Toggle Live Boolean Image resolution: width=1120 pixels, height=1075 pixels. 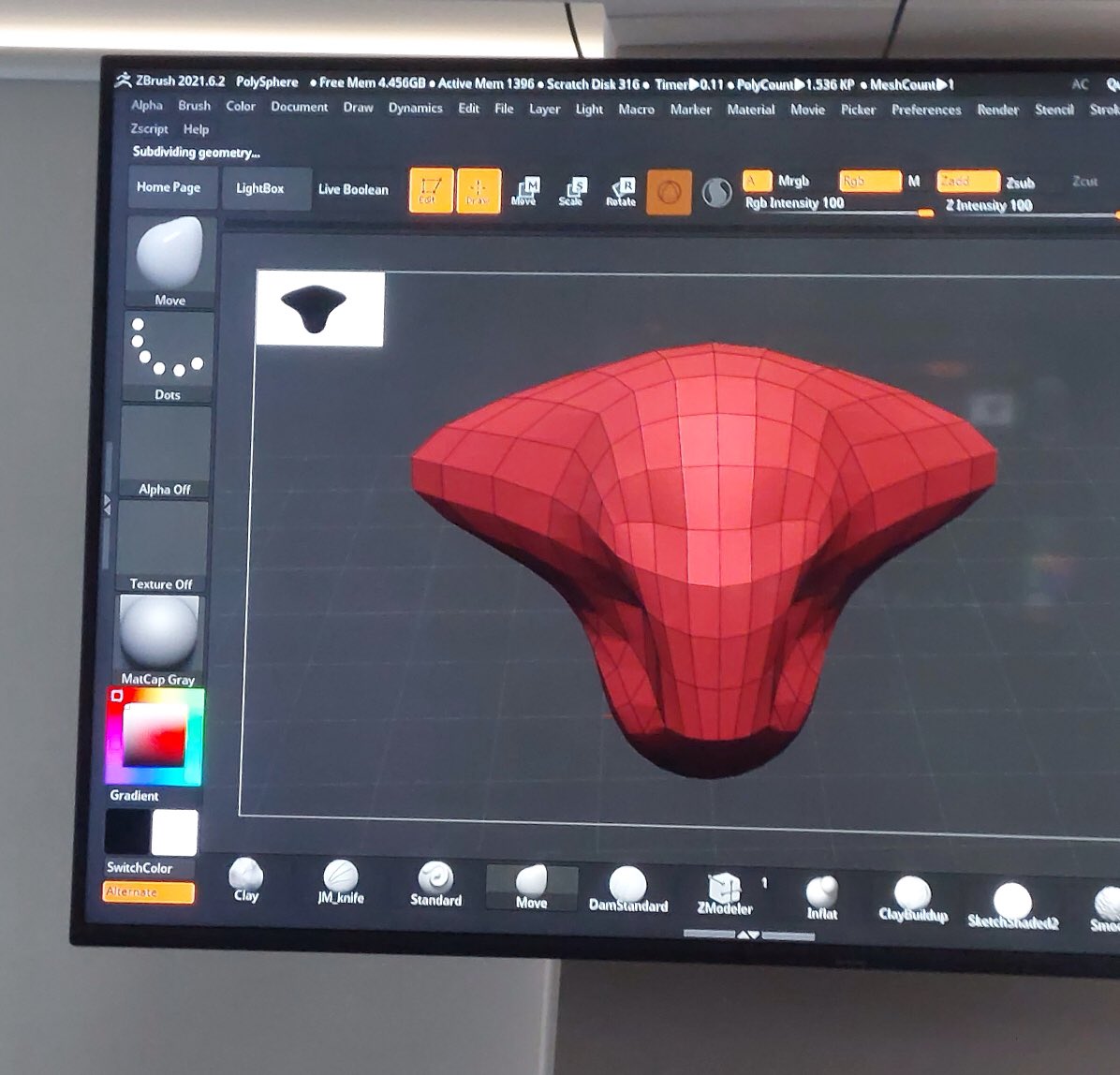(354, 189)
